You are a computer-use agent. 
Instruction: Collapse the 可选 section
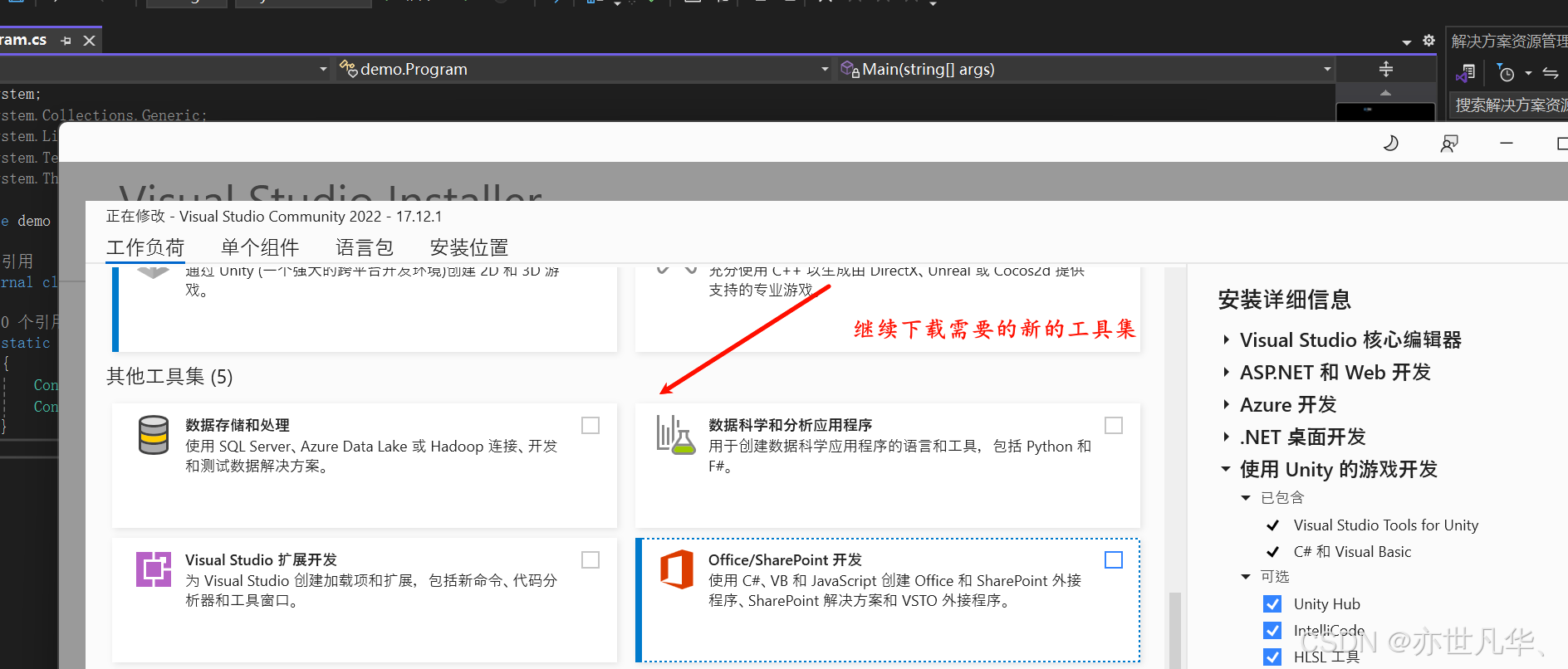1246,577
